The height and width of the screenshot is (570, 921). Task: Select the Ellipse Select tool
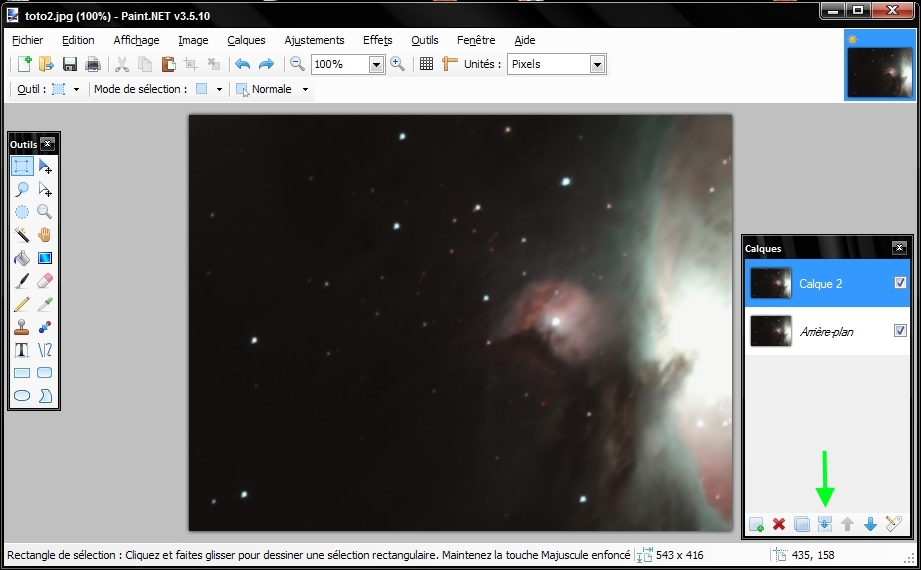(22, 212)
